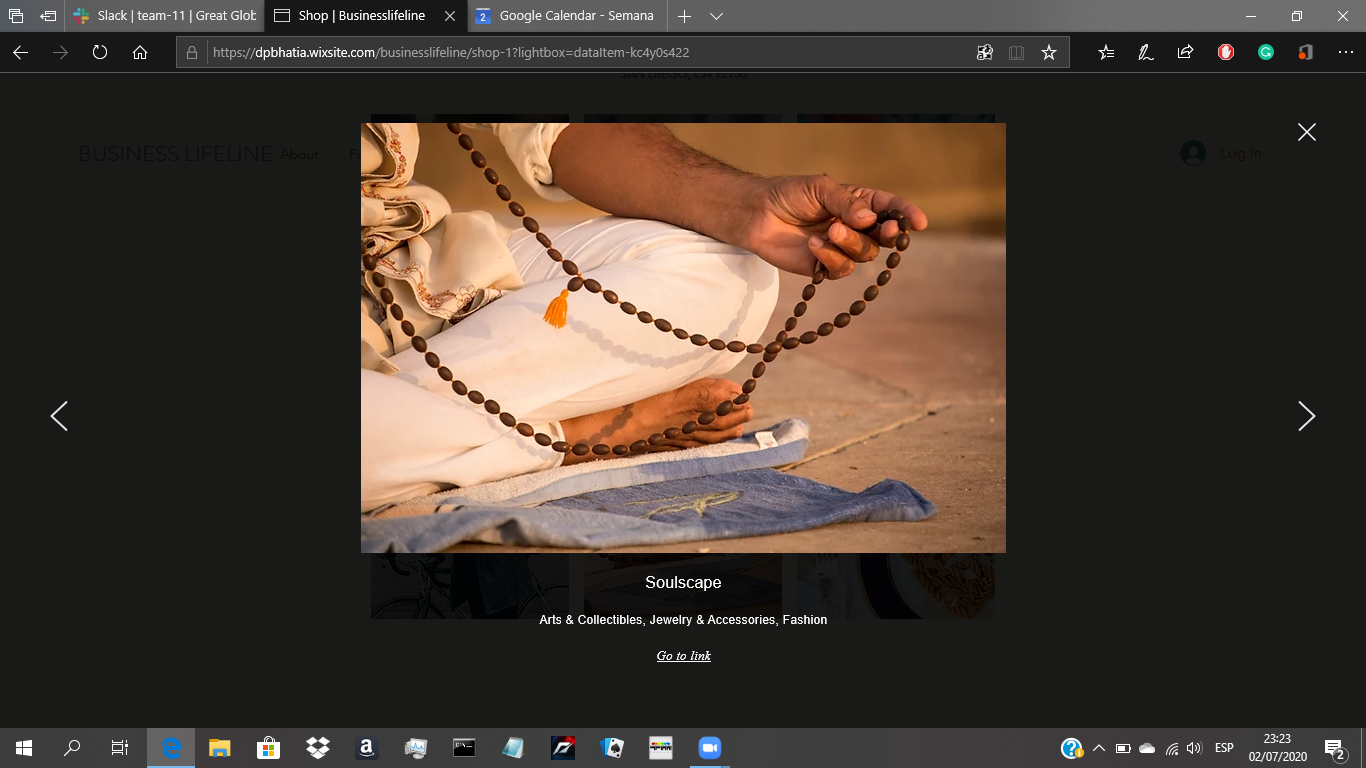The width and height of the screenshot is (1366, 768).
Task: Toggle the reading view icon
Action: [x=1016, y=53]
